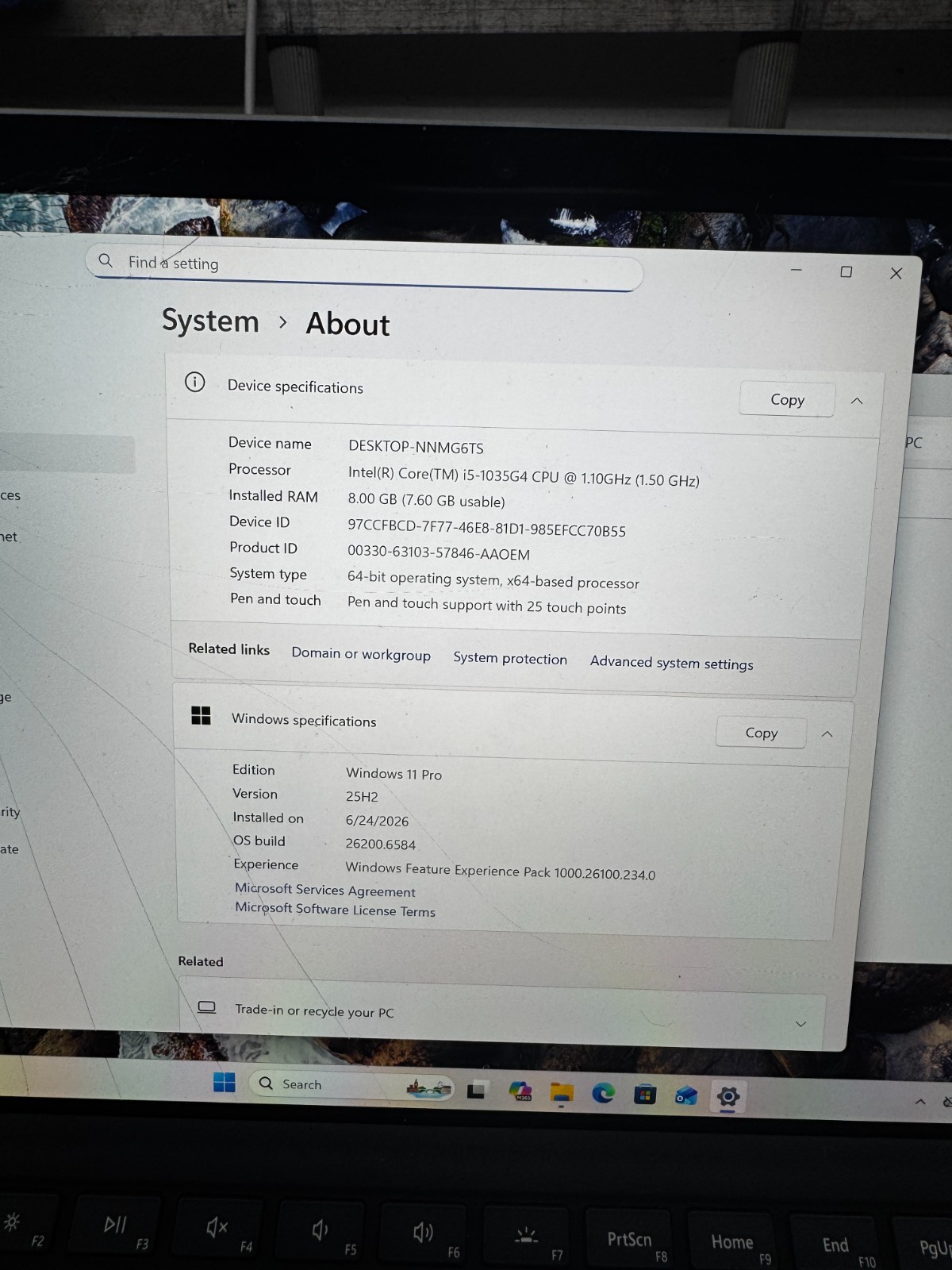The width and height of the screenshot is (952, 1270).
Task: Open the Microsoft Store taskbar icon
Action: 645,1095
